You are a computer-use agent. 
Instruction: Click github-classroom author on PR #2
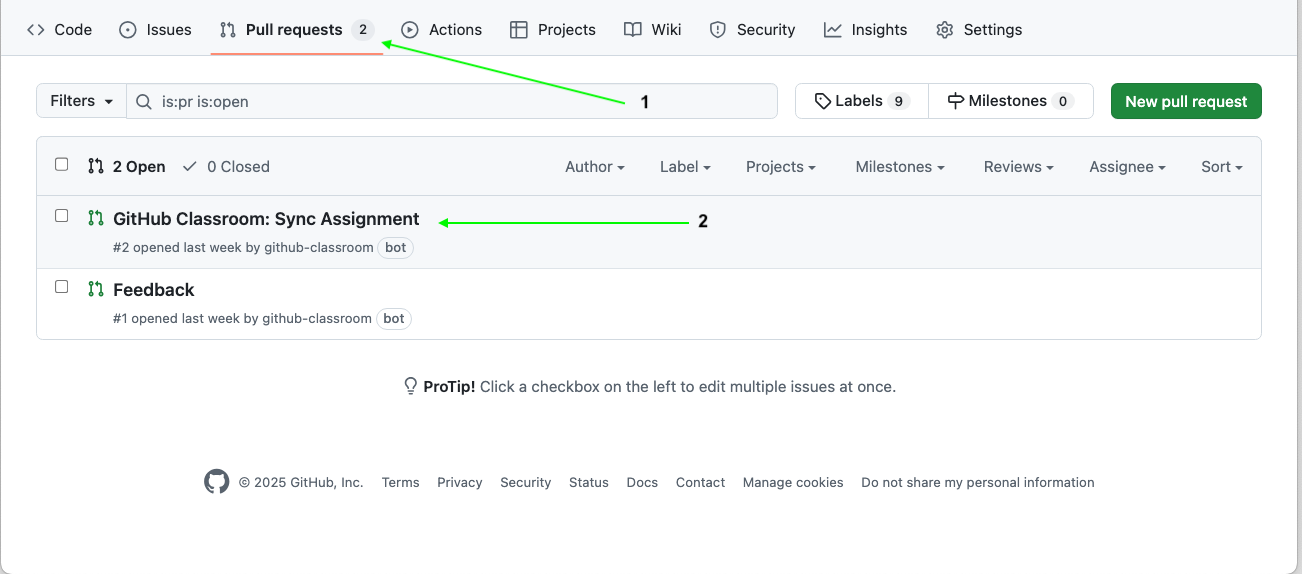[x=319, y=247]
